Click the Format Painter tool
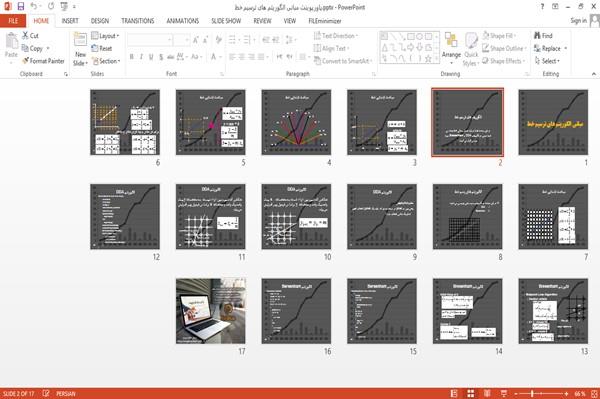This screenshot has height=399, width=600. coord(43,61)
